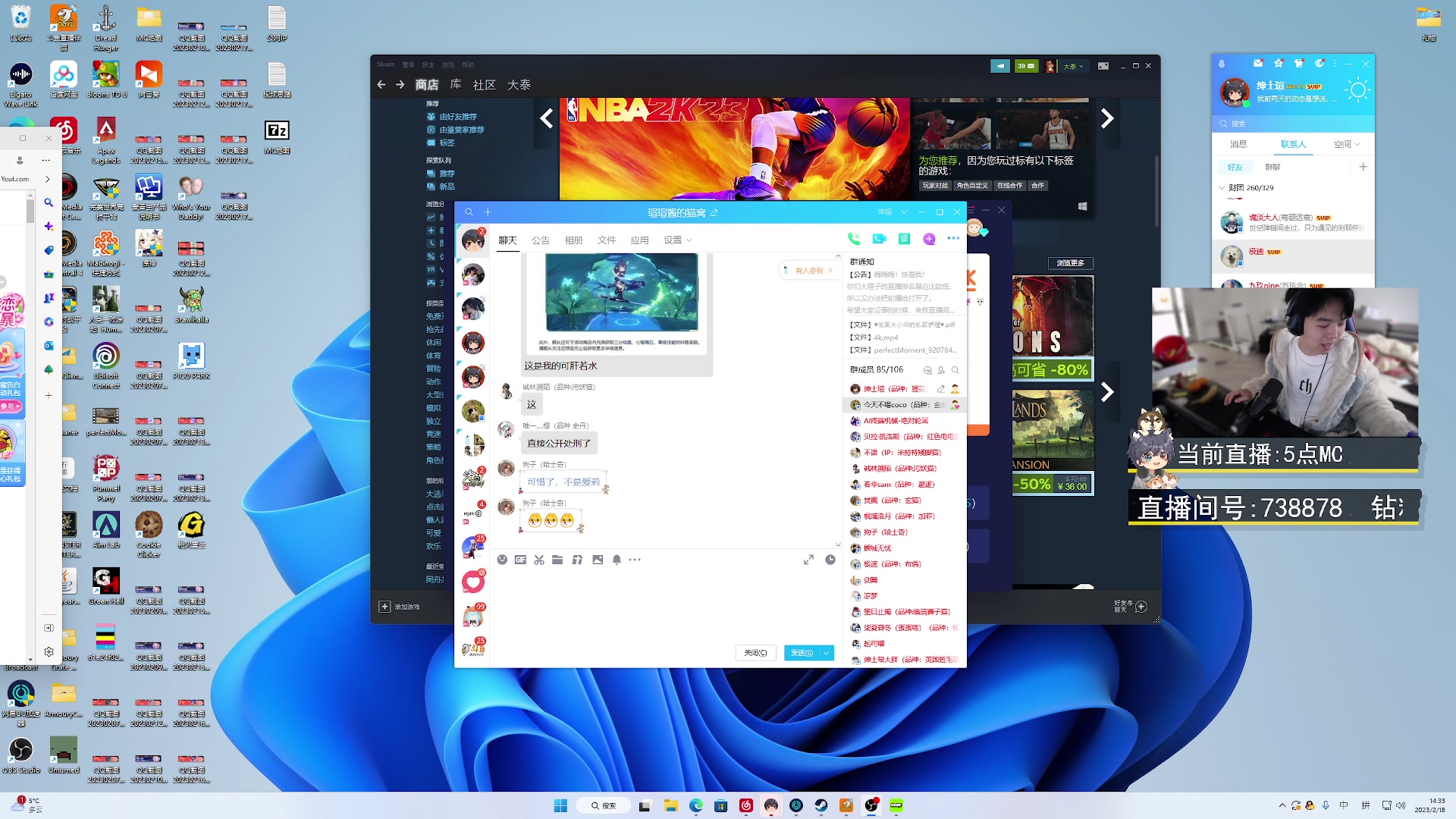
Task: Open chat message history clock icon
Action: 830,560
